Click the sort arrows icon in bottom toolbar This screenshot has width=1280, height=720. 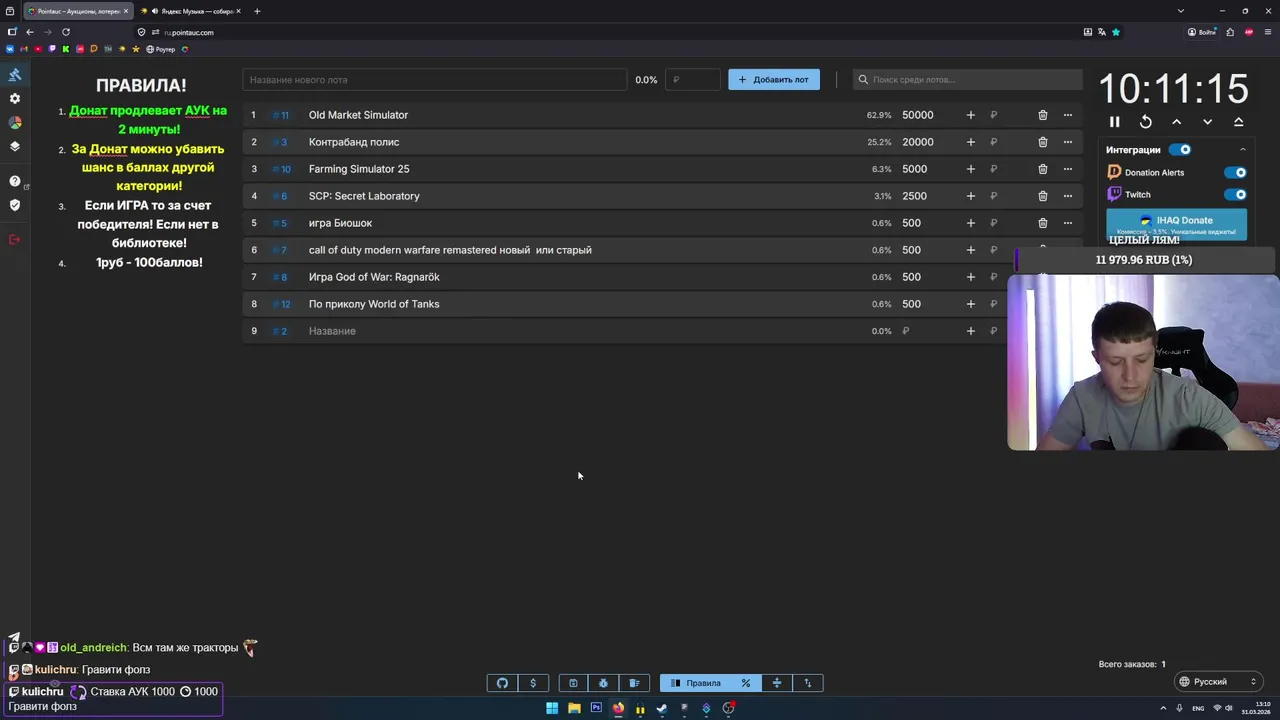click(807, 683)
